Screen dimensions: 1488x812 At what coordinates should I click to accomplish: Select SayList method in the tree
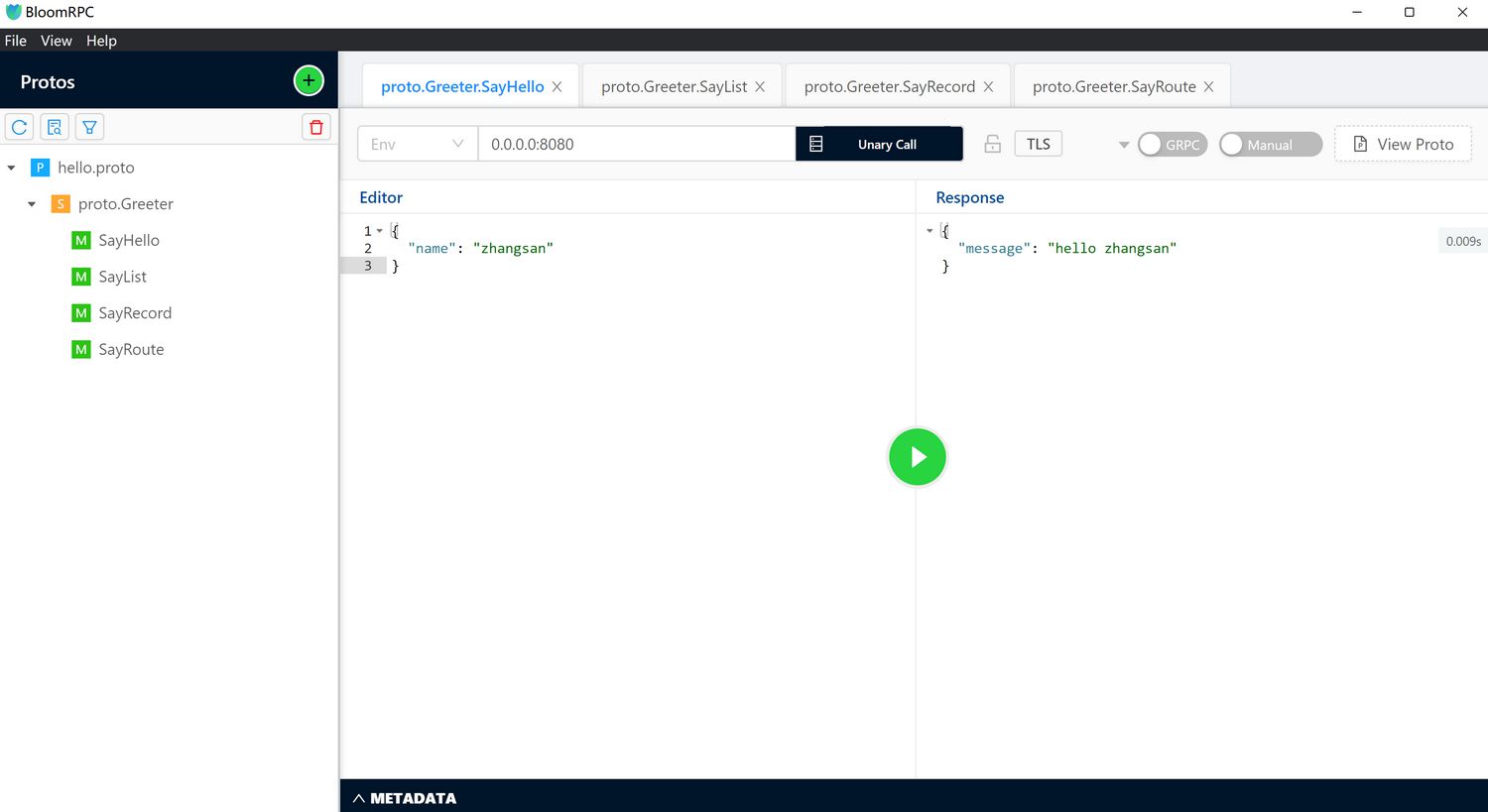pos(123,277)
